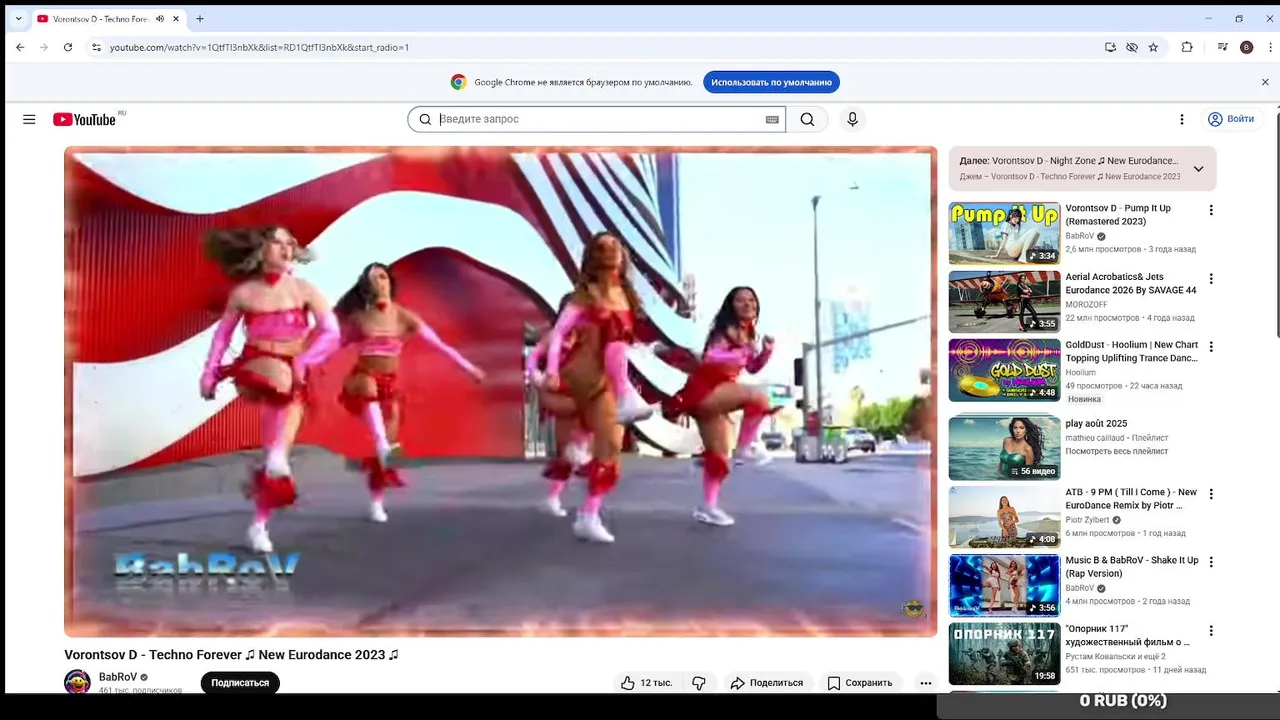
Task: Go back with the browser back arrow
Action: coord(20,47)
